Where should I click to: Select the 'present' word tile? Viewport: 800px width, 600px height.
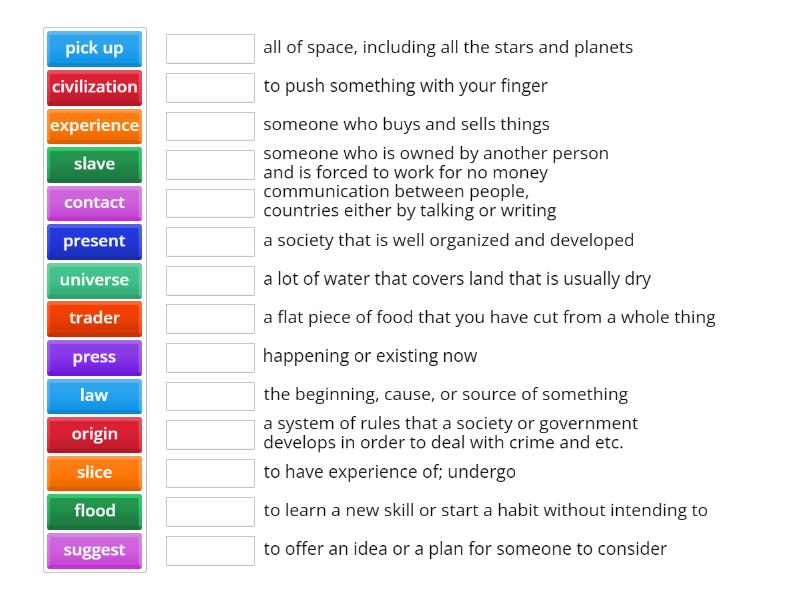tap(94, 241)
